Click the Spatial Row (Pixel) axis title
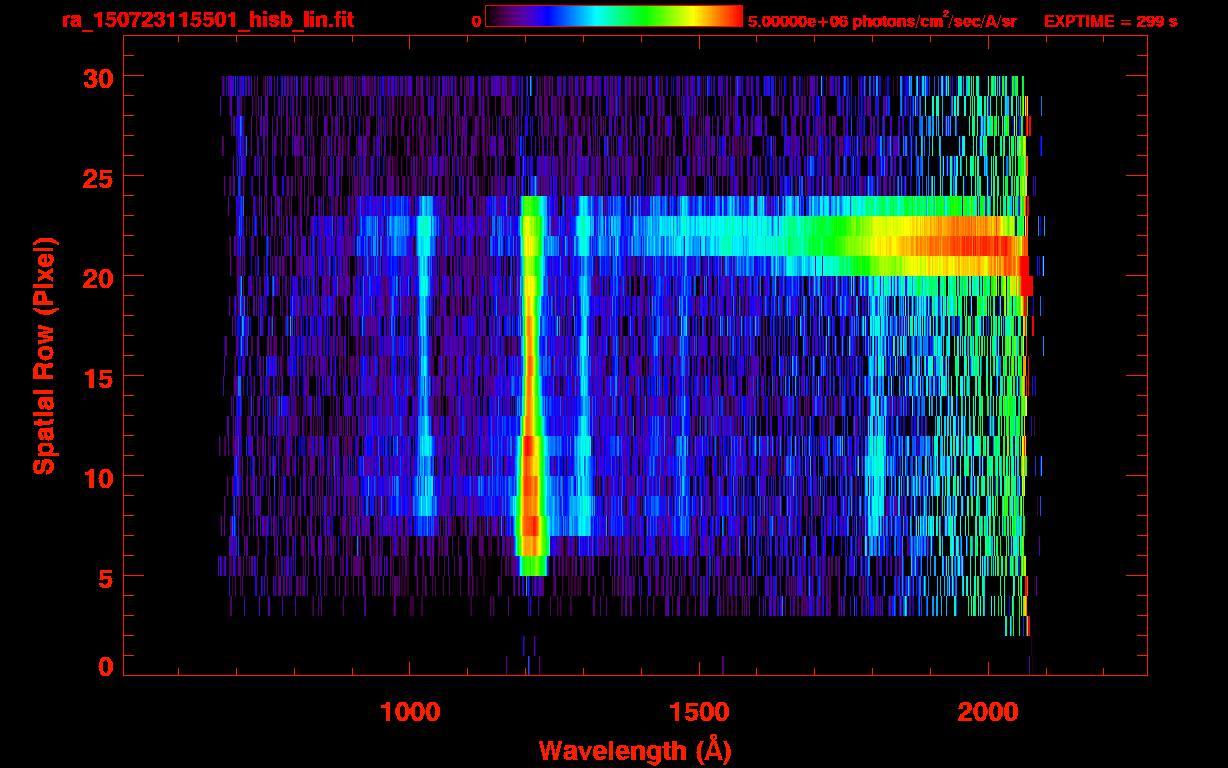Image resolution: width=1228 pixels, height=768 pixels. (x=43, y=355)
